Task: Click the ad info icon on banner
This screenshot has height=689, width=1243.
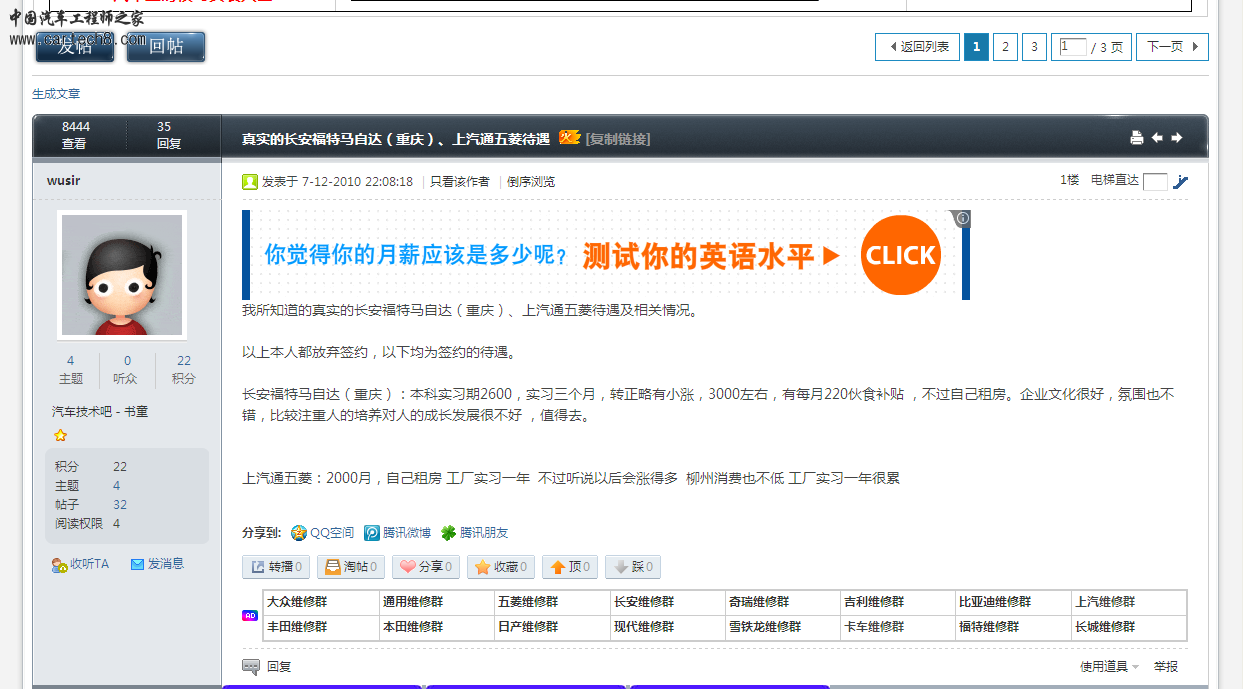Action: (962, 218)
